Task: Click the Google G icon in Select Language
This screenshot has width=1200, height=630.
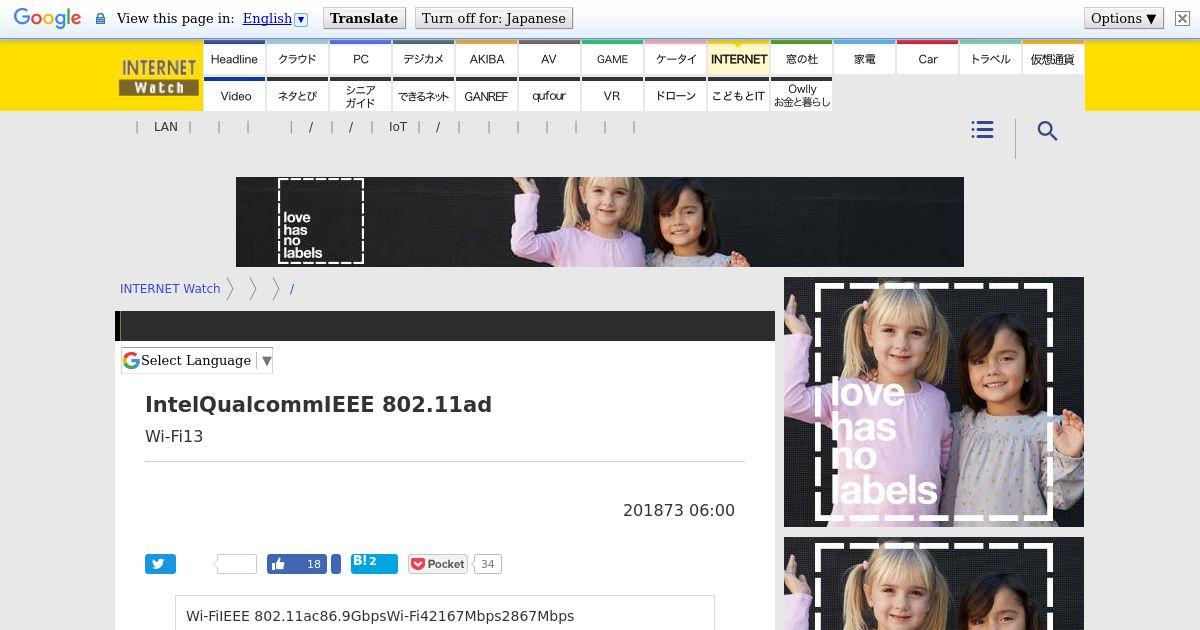Action: tap(131, 360)
